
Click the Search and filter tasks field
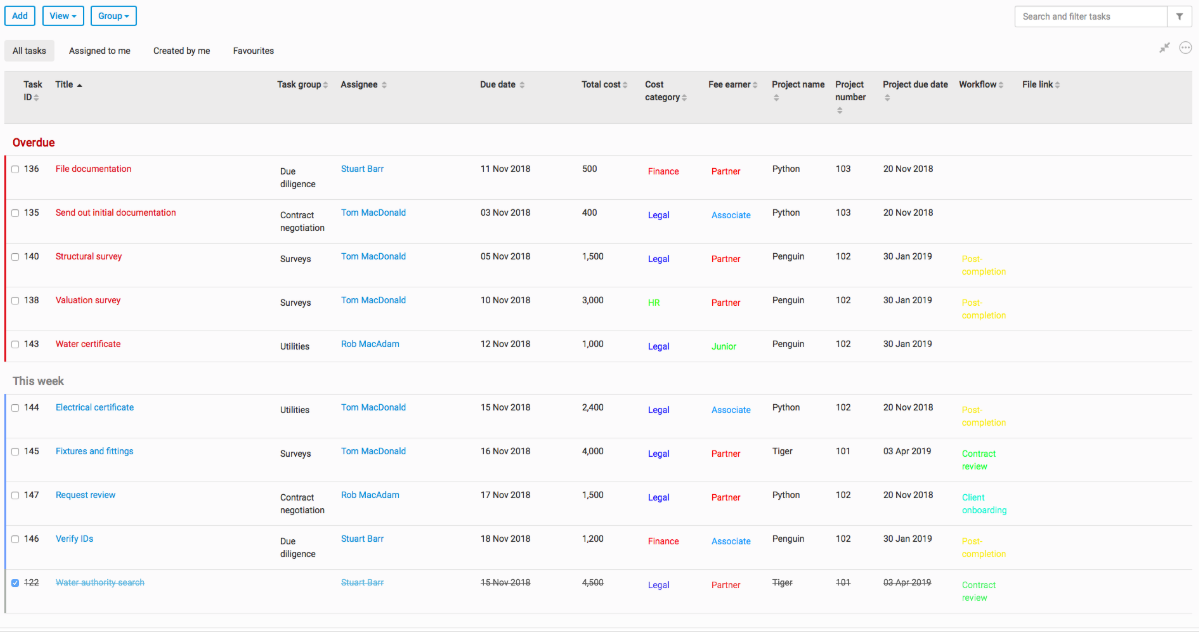click(1091, 16)
